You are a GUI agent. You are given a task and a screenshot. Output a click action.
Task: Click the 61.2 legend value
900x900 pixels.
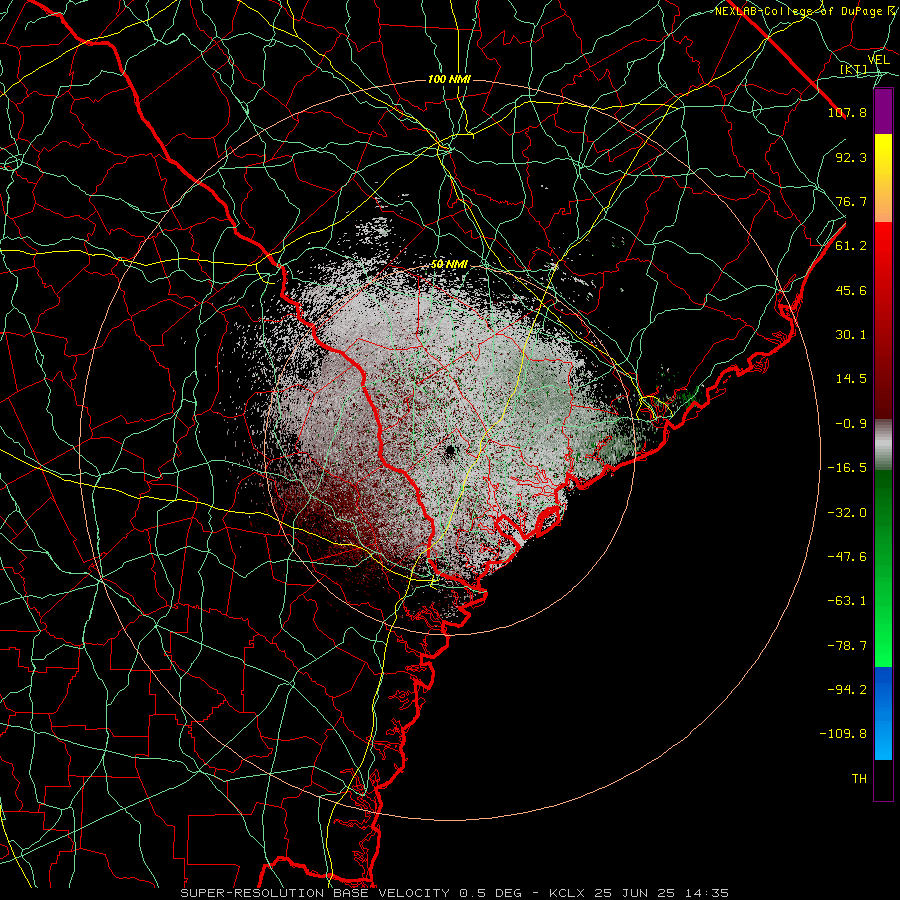pyautogui.click(x=851, y=246)
